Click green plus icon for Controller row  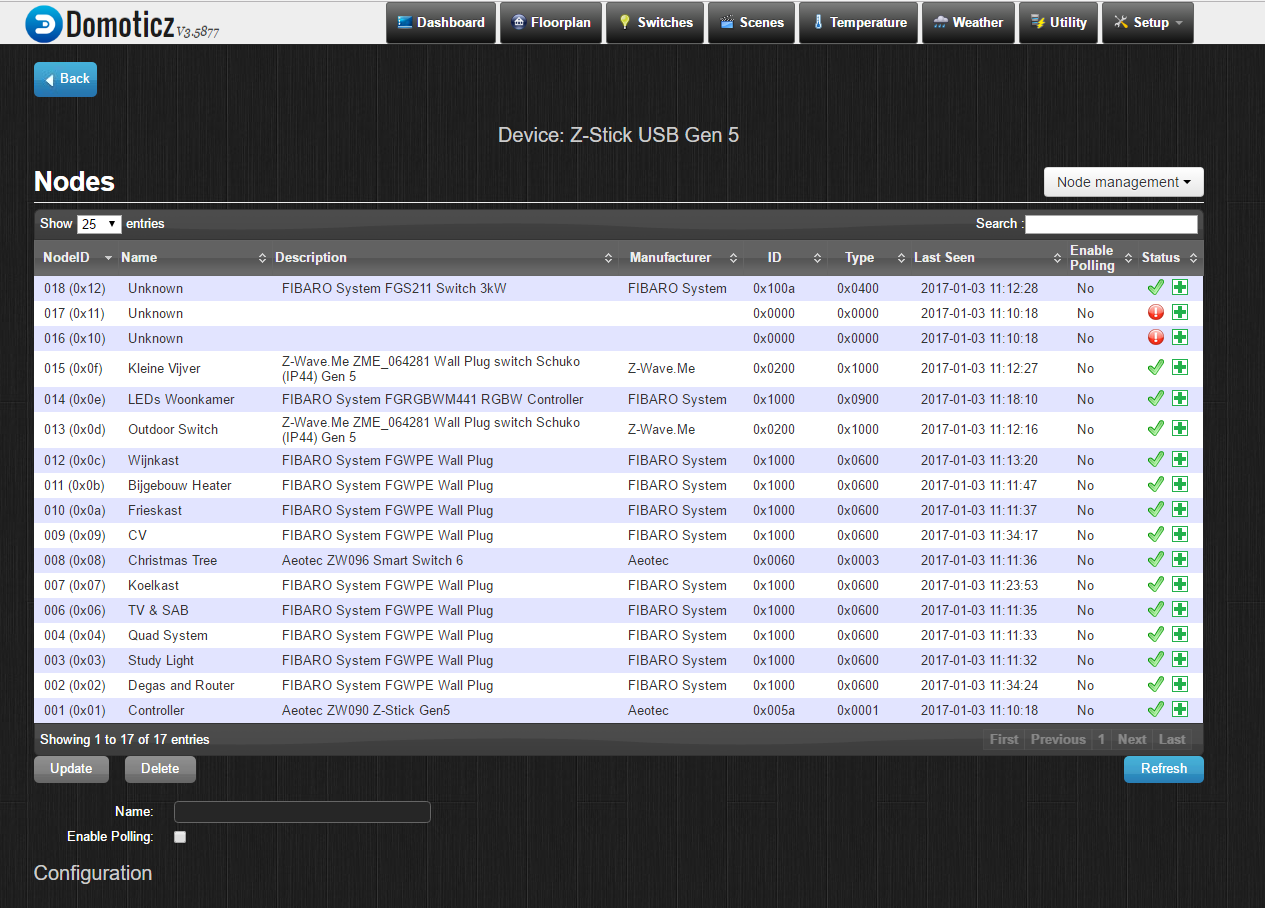pyautogui.click(x=1180, y=709)
